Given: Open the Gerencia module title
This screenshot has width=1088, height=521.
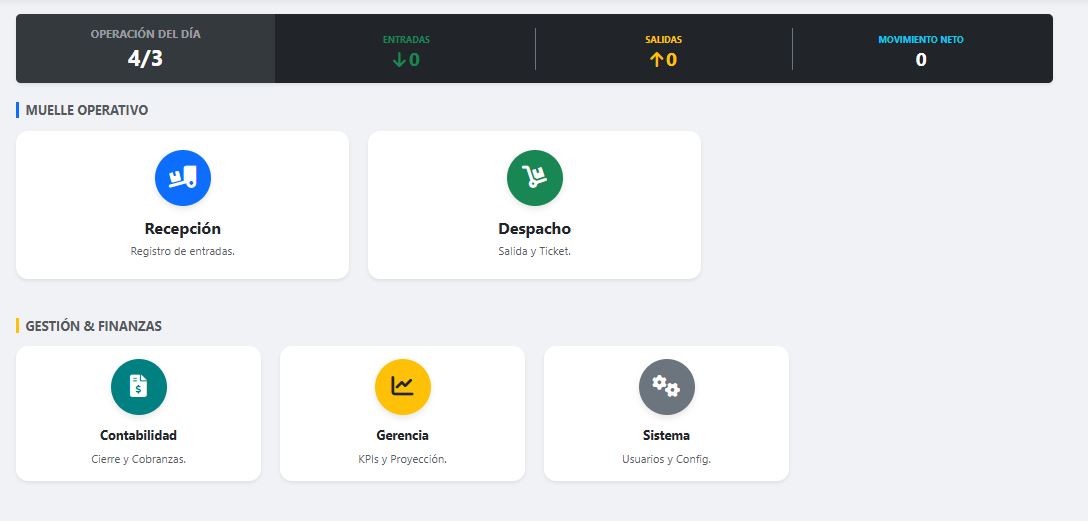Looking at the screenshot, I should [402, 436].
